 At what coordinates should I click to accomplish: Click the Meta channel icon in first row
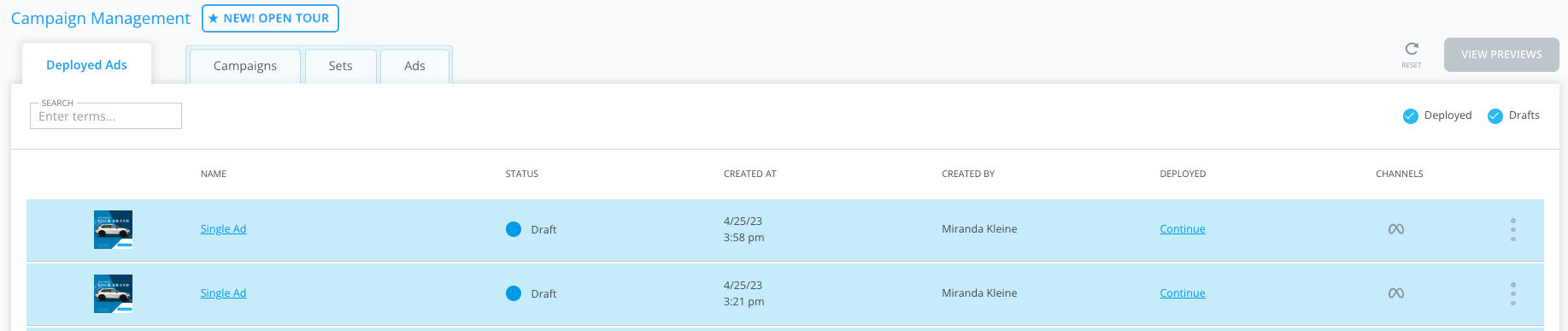tap(1396, 229)
